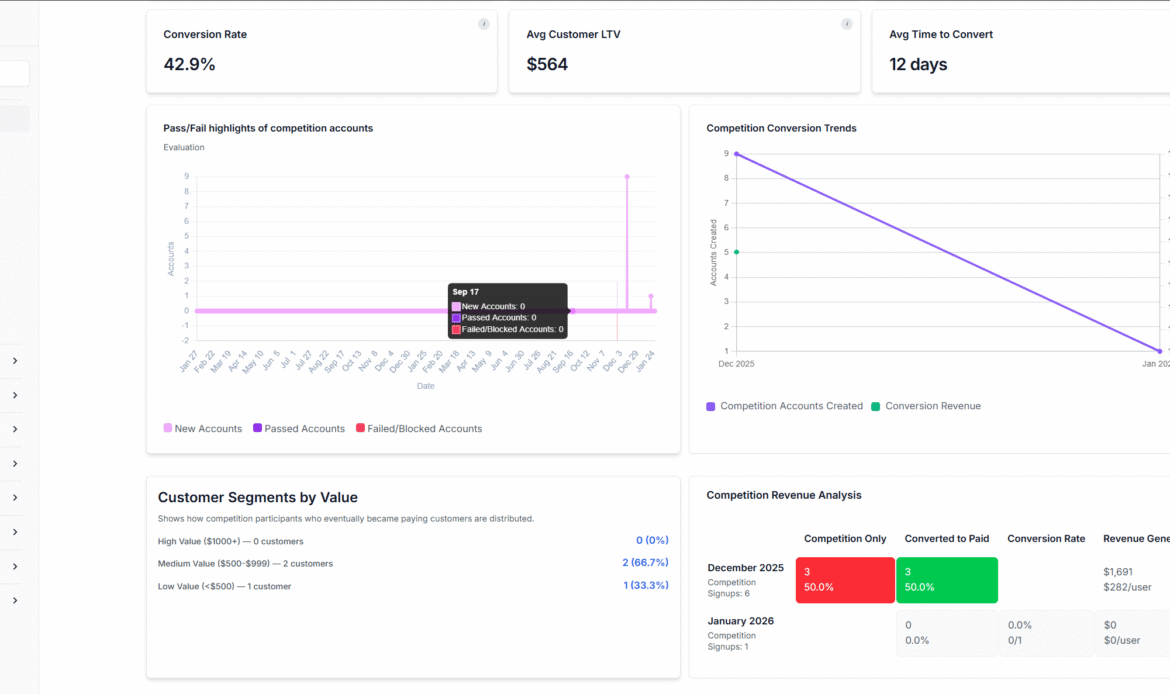Click the info icon on Conversion Rate card
Screen dimensions: 1170x694
pos(484,24)
